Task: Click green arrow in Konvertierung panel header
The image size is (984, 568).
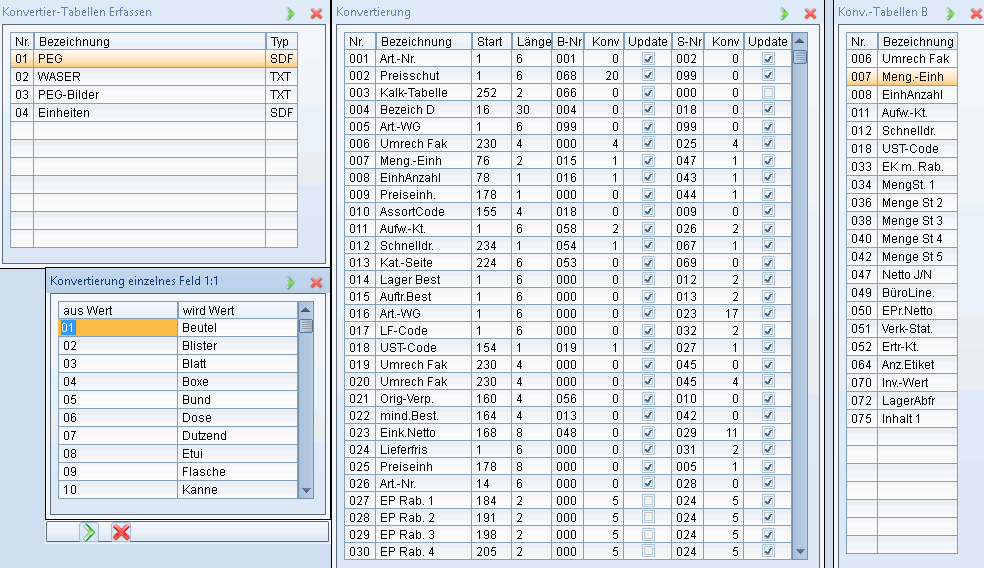Action: pos(785,14)
